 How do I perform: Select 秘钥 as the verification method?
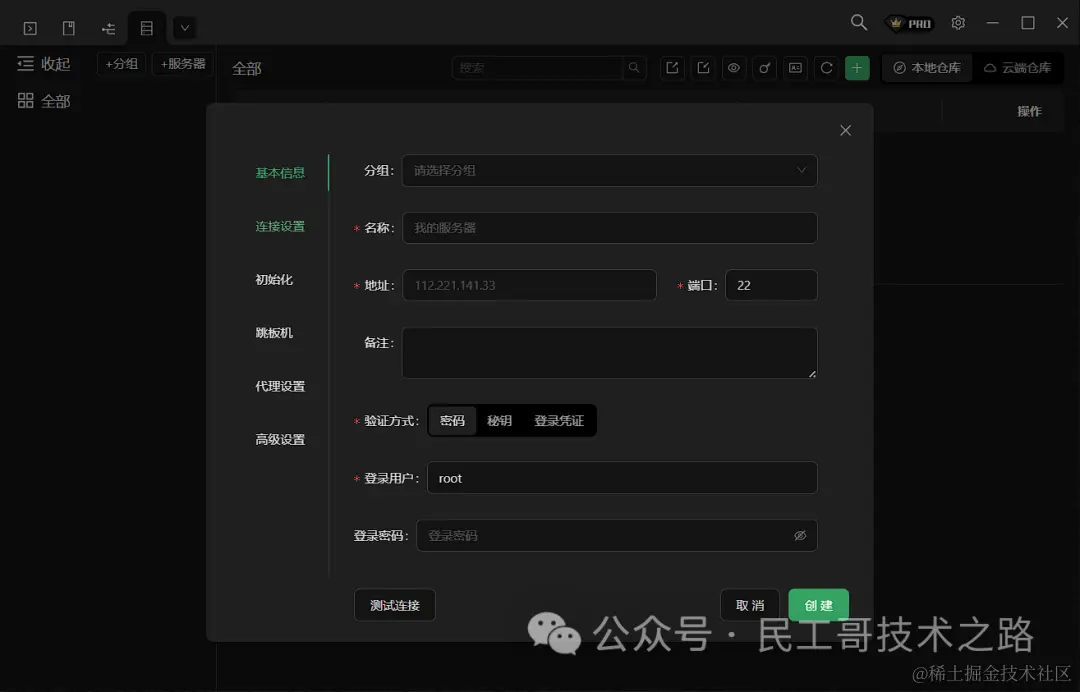(x=499, y=420)
